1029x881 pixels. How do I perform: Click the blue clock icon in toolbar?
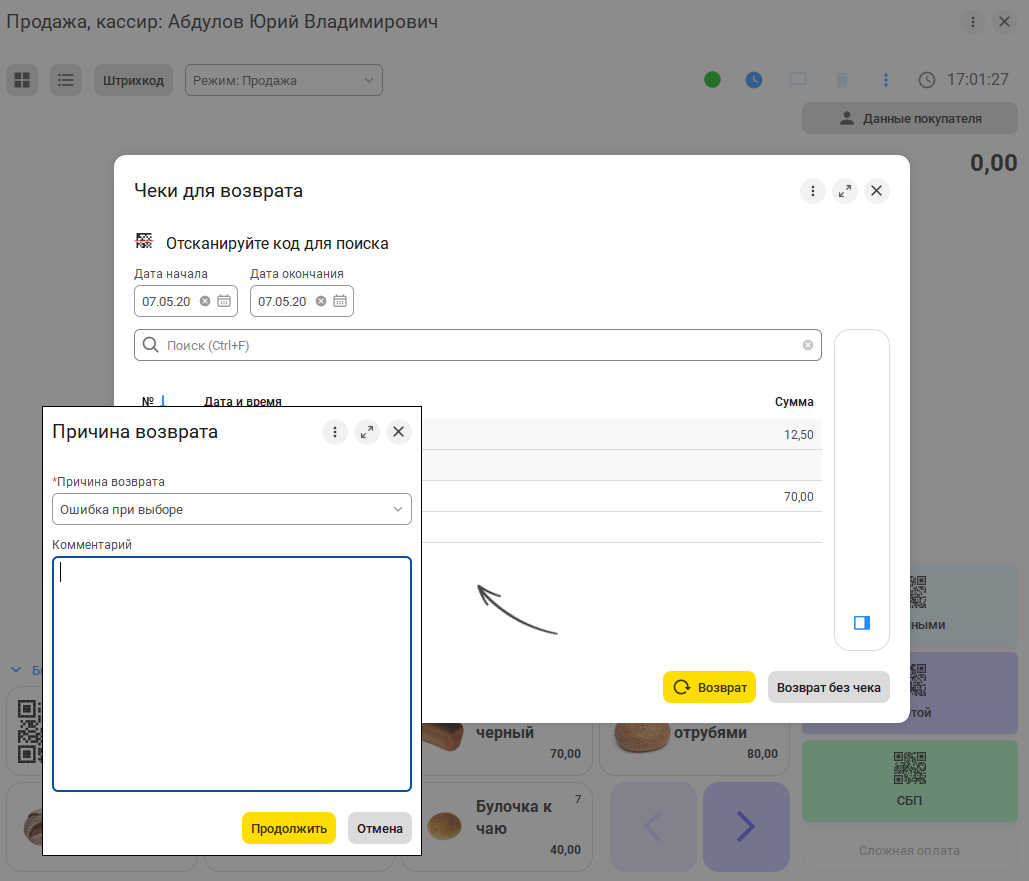click(754, 80)
